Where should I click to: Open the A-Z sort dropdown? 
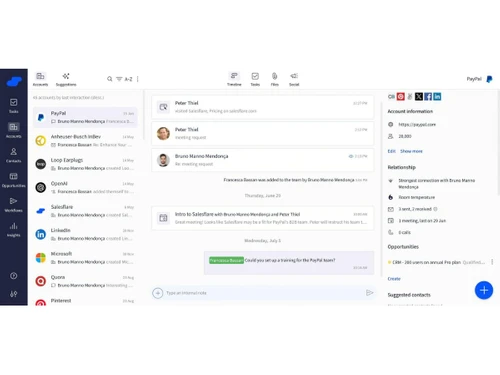tap(128, 79)
